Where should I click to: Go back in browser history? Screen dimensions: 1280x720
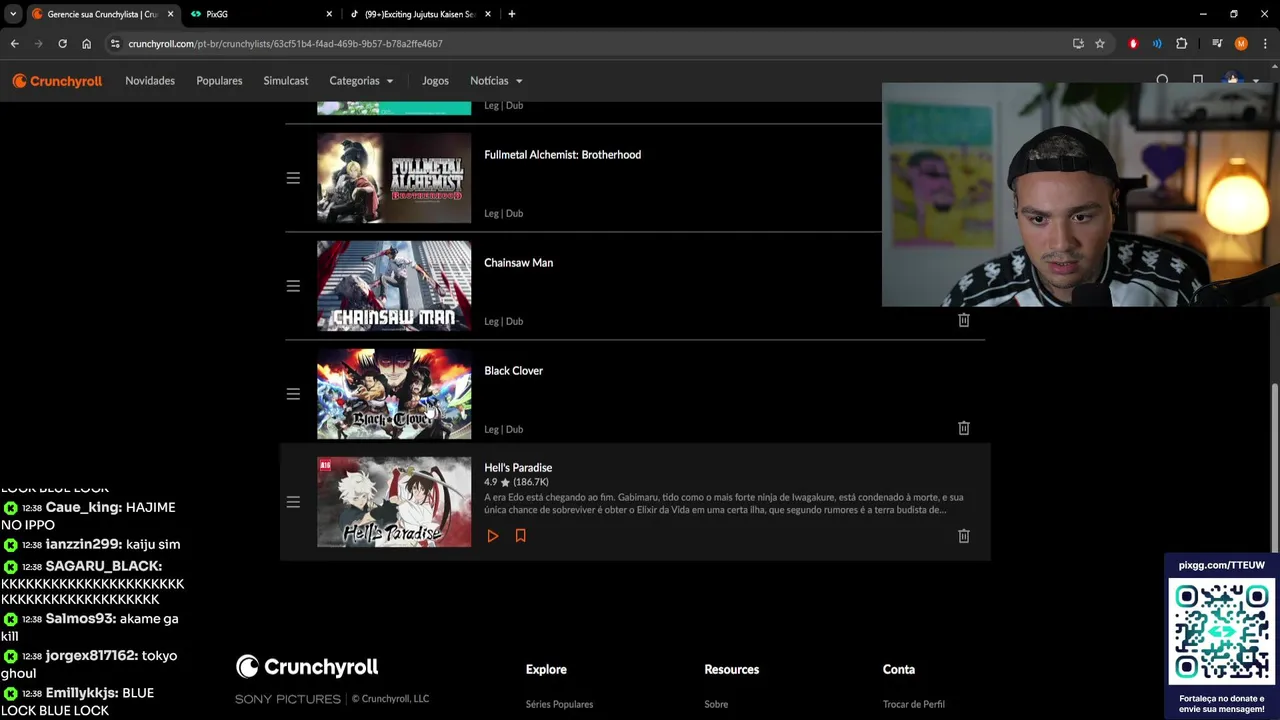click(x=15, y=44)
